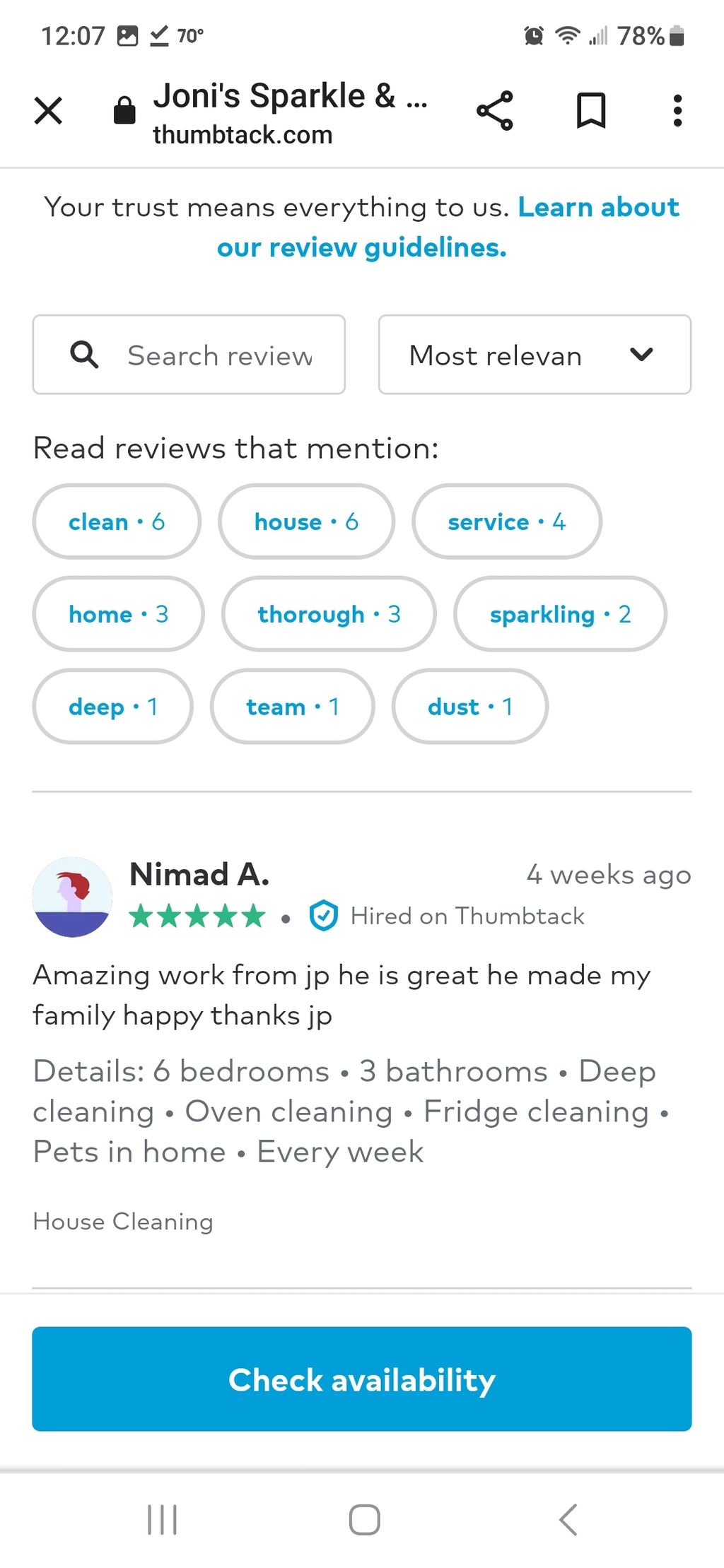Toggle the 'clean · 6' review filter
This screenshot has height=1568, width=724.
(117, 521)
